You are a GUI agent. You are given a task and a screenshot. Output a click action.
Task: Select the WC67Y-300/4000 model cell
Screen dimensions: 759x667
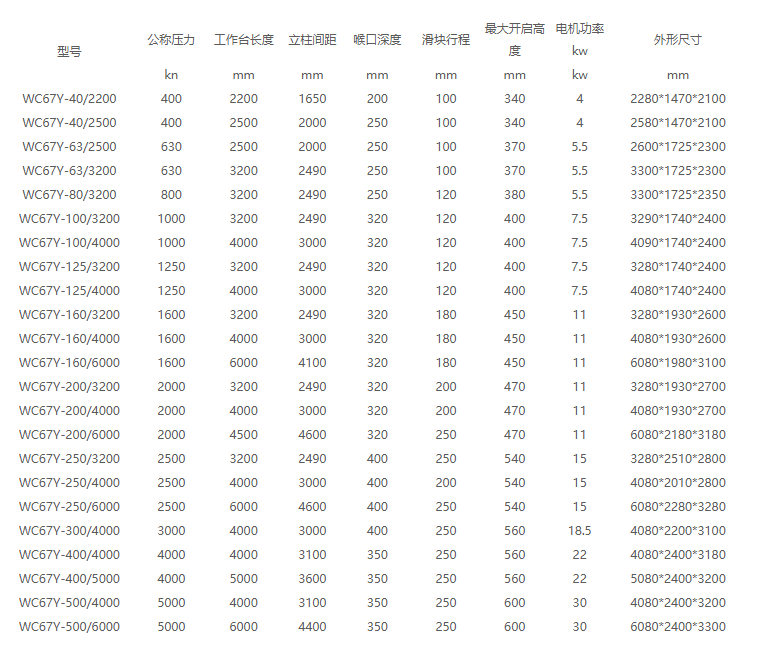coord(69,531)
